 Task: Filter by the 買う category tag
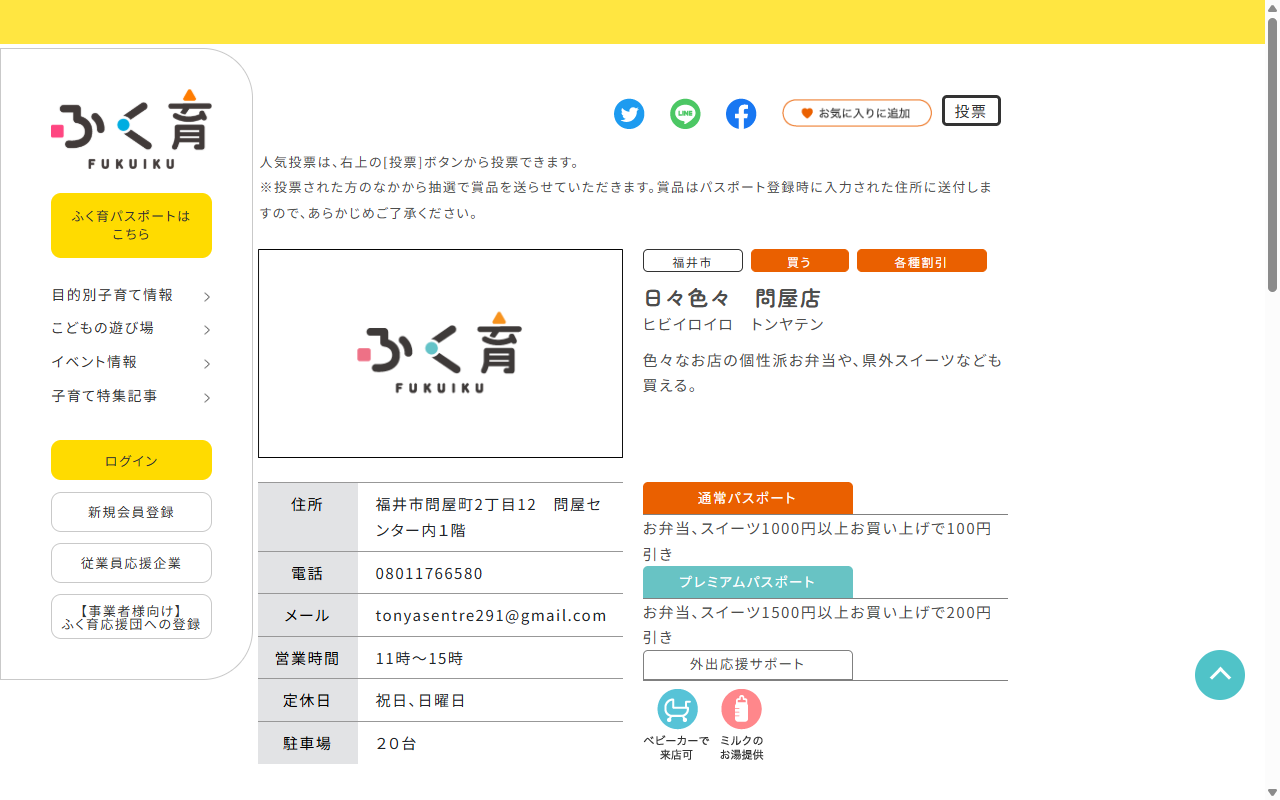coord(799,261)
